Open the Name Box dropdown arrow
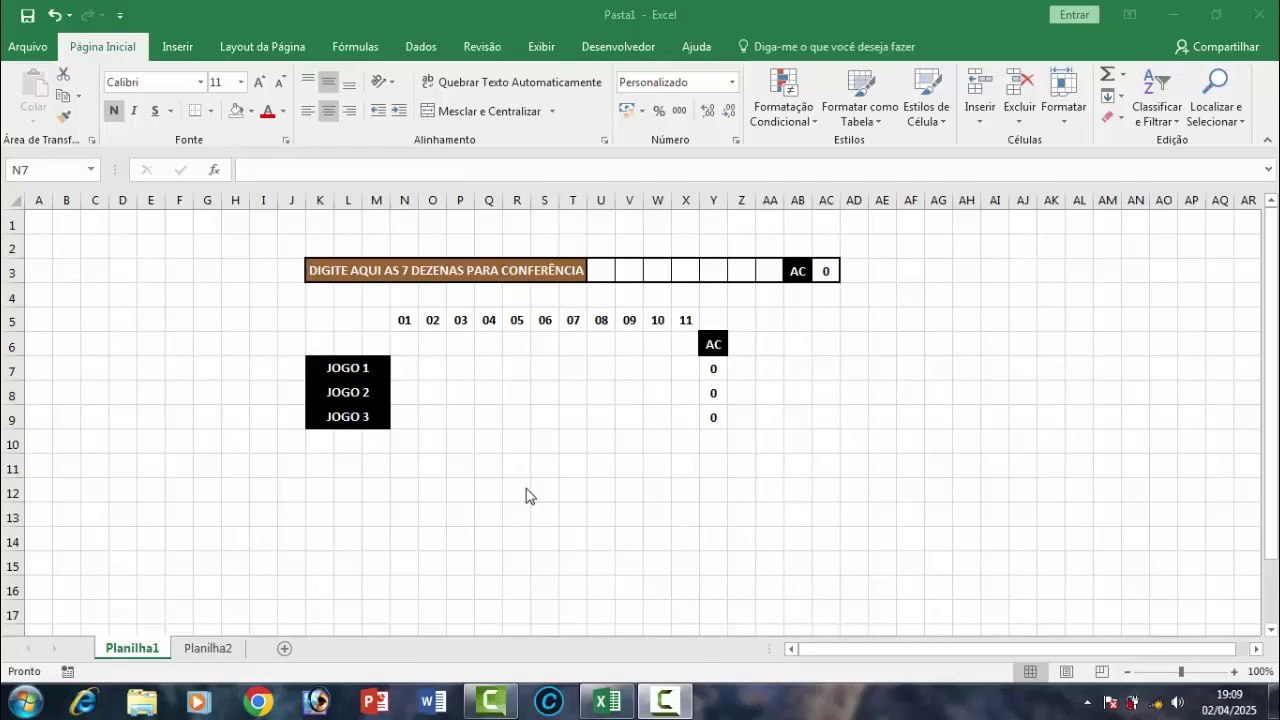 (x=91, y=170)
